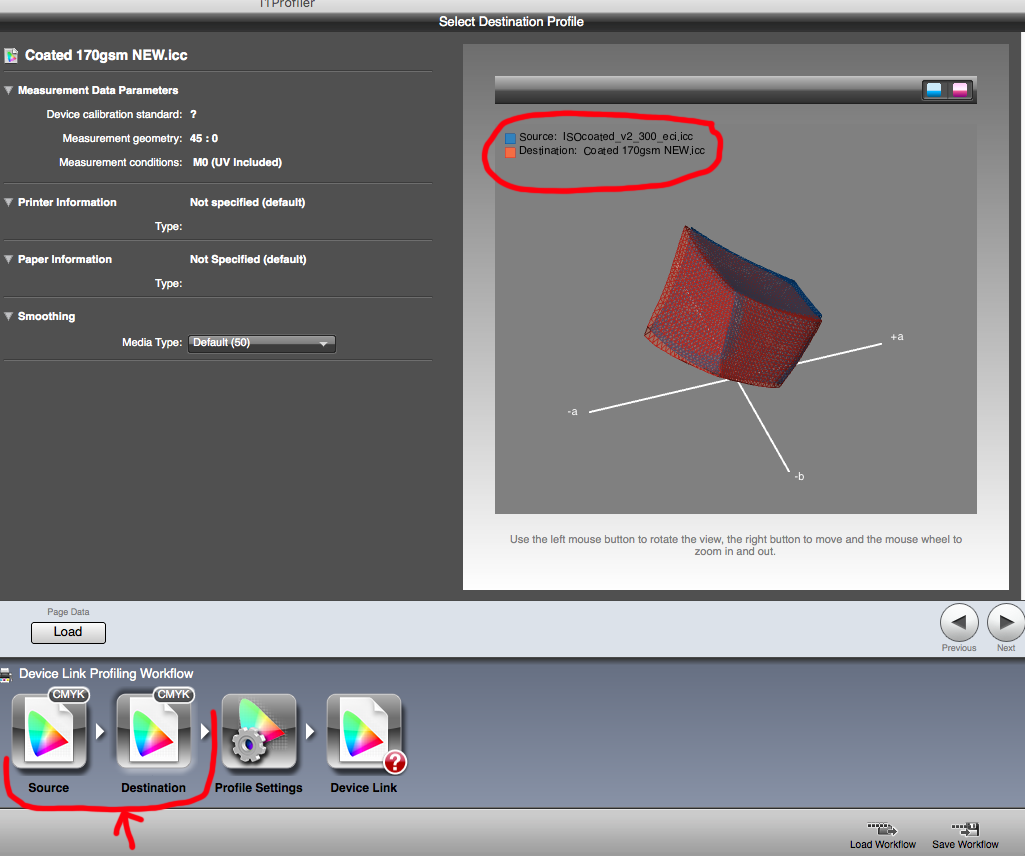
Task: Go to the Previous step
Action: tap(959, 623)
